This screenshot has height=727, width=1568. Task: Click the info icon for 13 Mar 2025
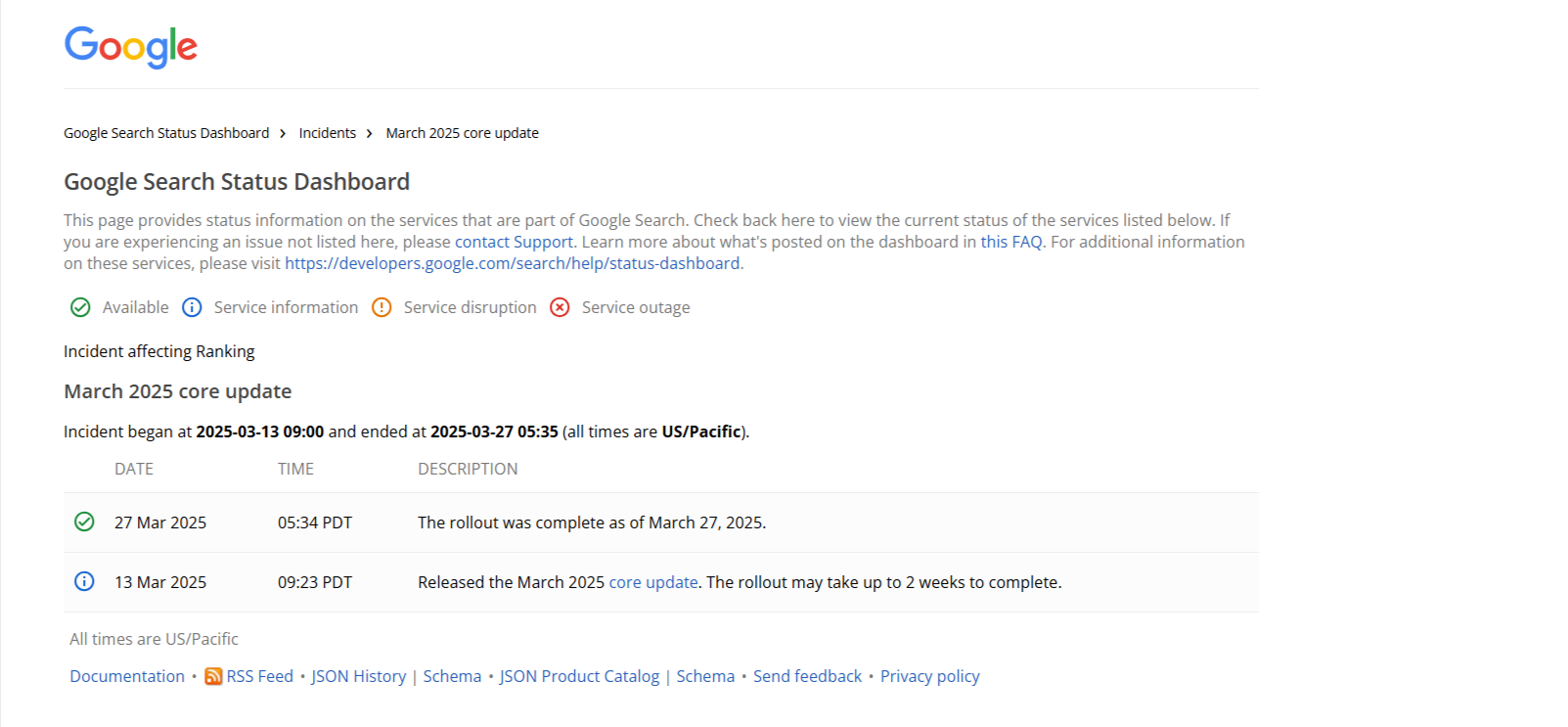(84, 581)
